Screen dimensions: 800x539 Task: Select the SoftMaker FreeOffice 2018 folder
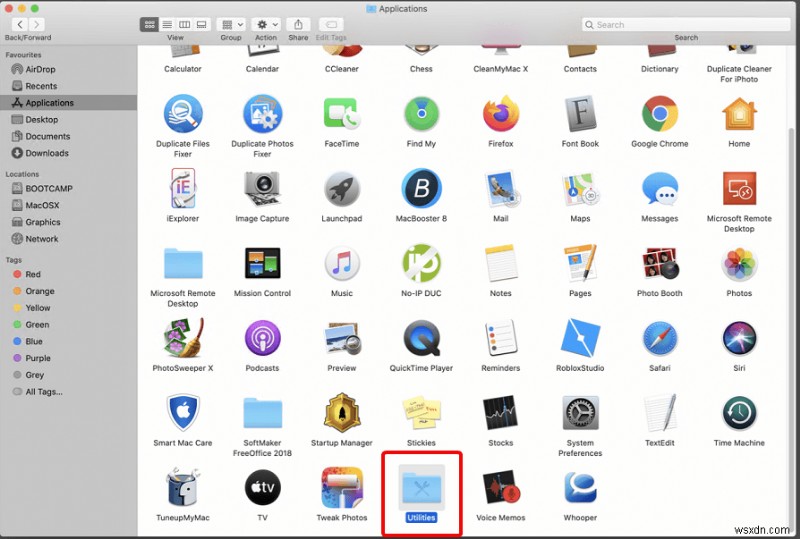pos(262,413)
